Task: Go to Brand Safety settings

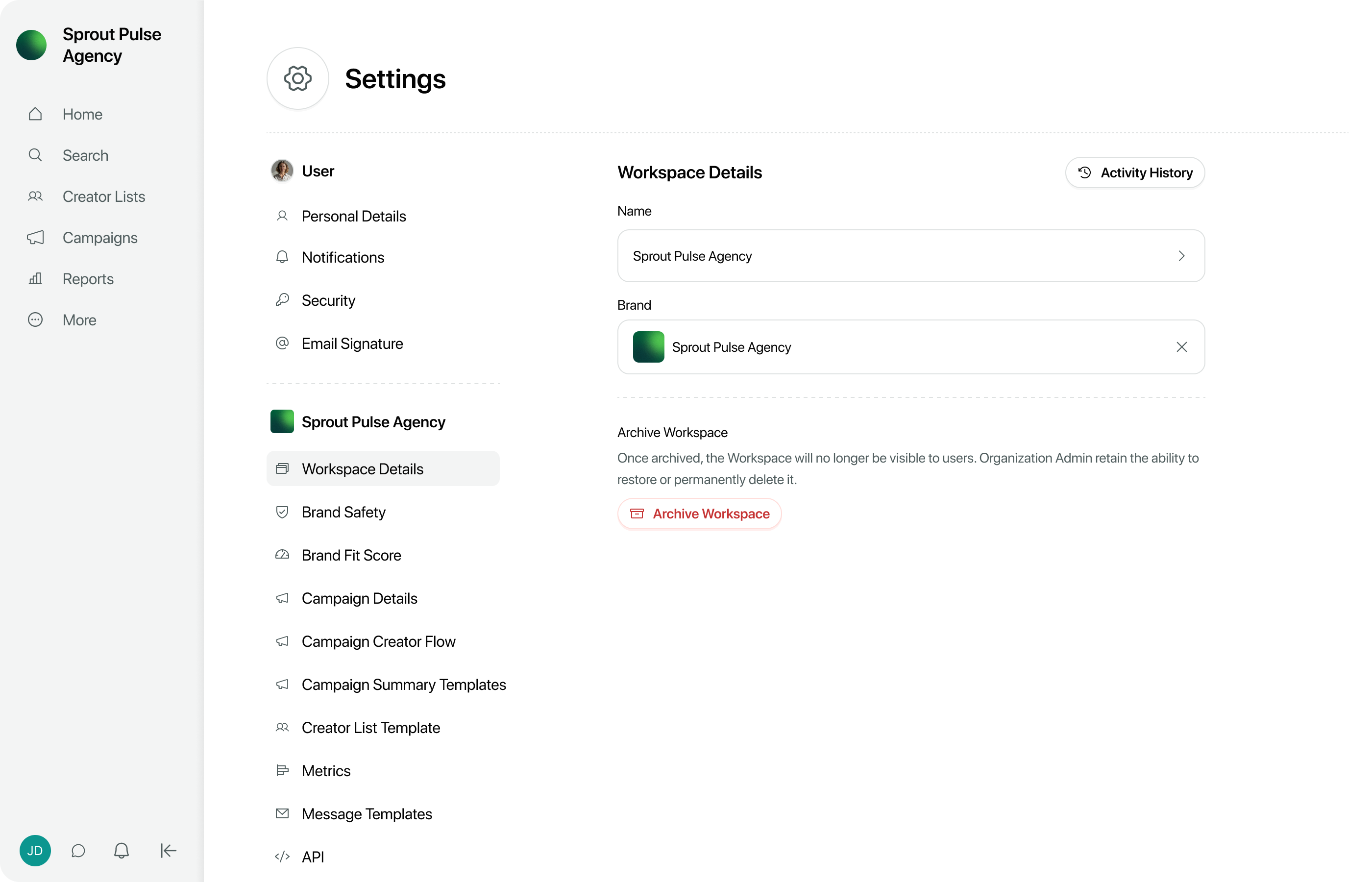Action: click(x=343, y=512)
